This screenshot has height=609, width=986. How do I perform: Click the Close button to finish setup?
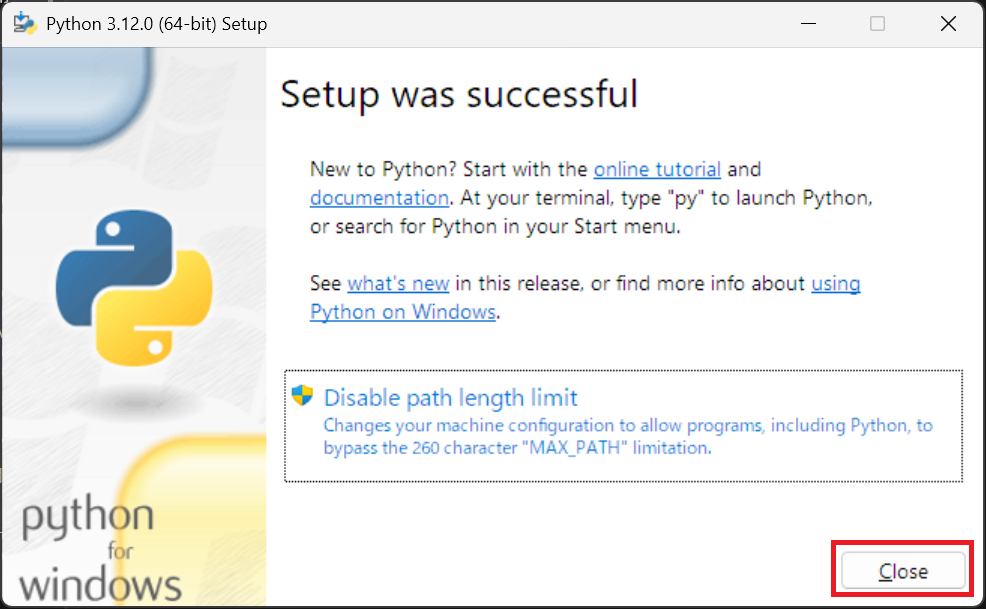(903, 571)
